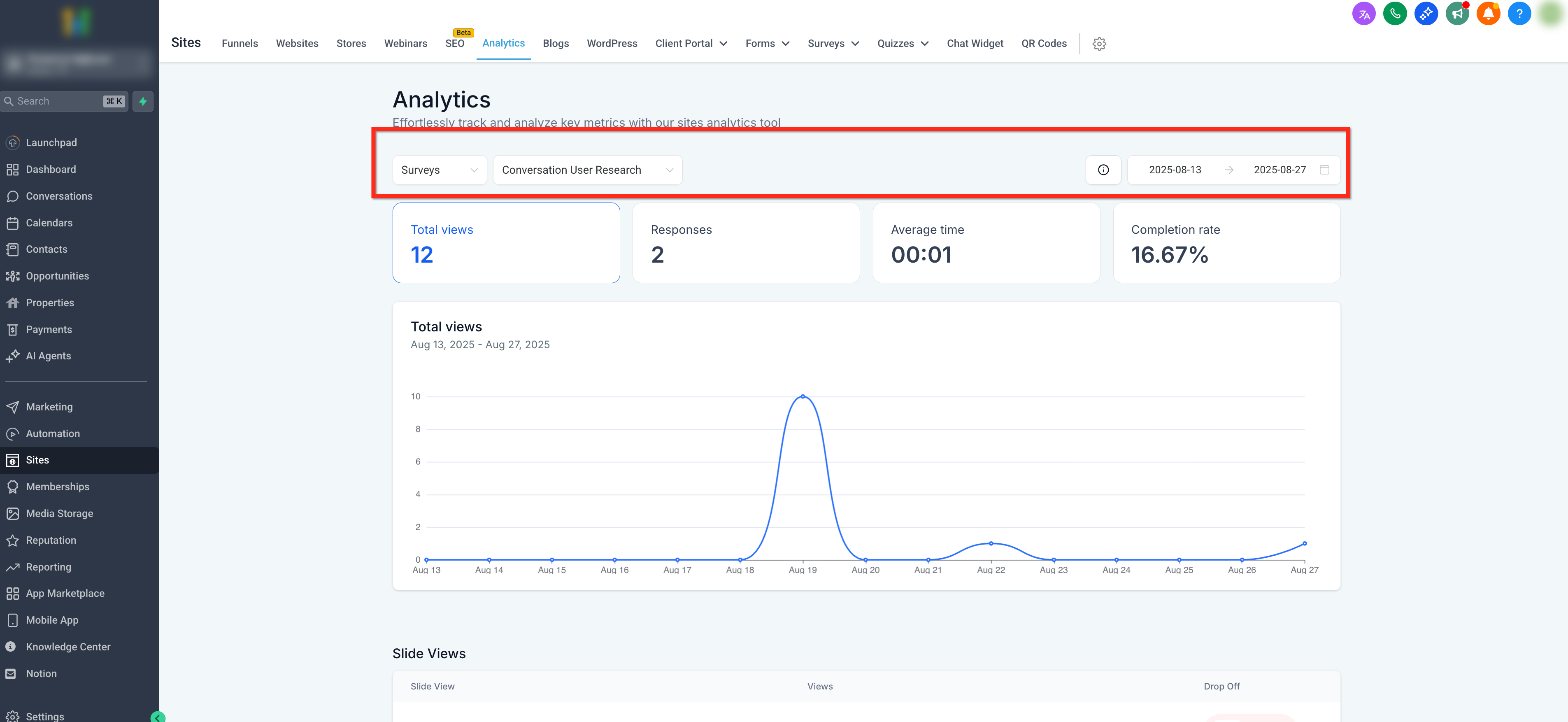The image size is (1568, 722).
Task: Go to Conversations in the sidebar
Action: pyautogui.click(x=59, y=196)
